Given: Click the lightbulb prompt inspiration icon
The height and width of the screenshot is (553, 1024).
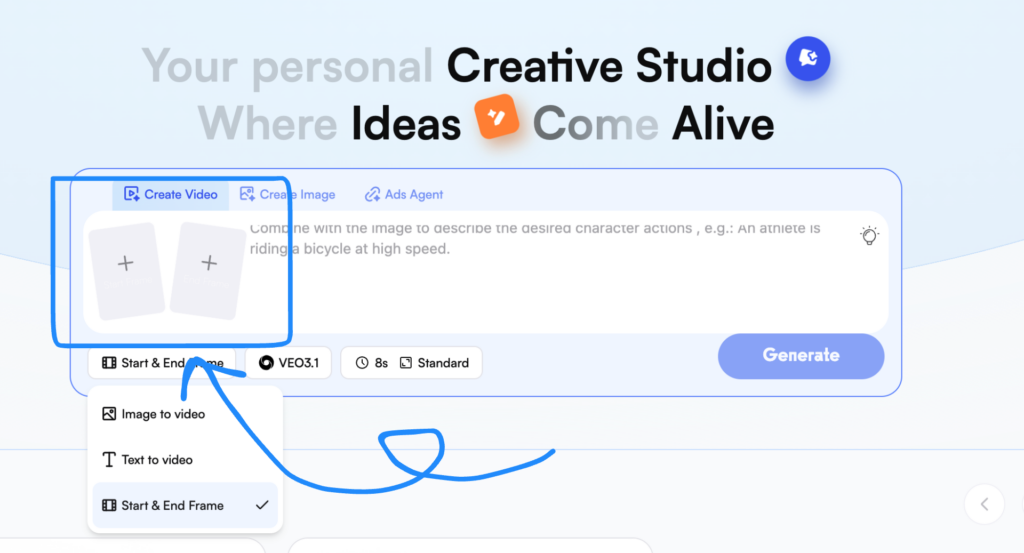Looking at the screenshot, I should click(869, 236).
